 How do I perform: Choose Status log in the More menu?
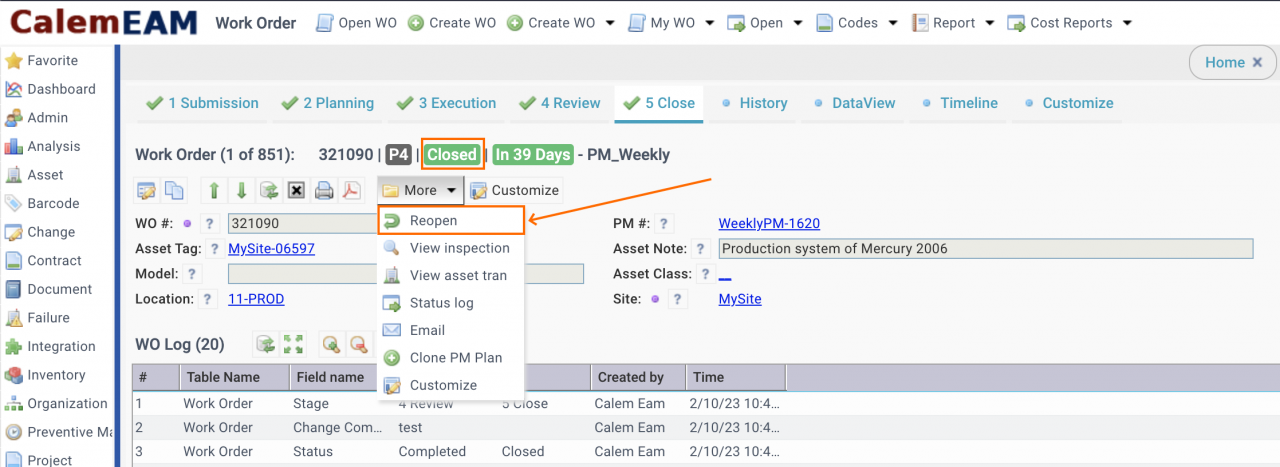pyautogui.click(x=441, y=303)
